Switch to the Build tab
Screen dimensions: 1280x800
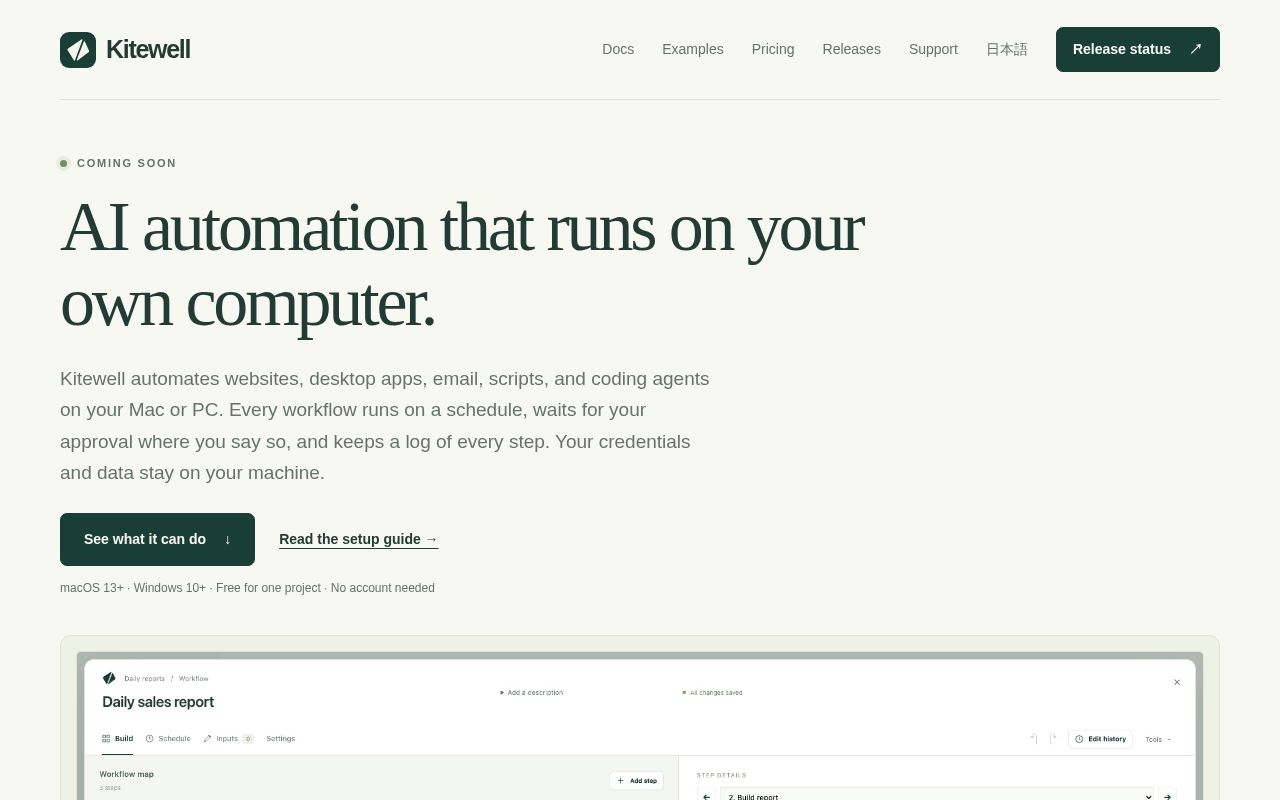pyautogui.click(x=117, y=739)
